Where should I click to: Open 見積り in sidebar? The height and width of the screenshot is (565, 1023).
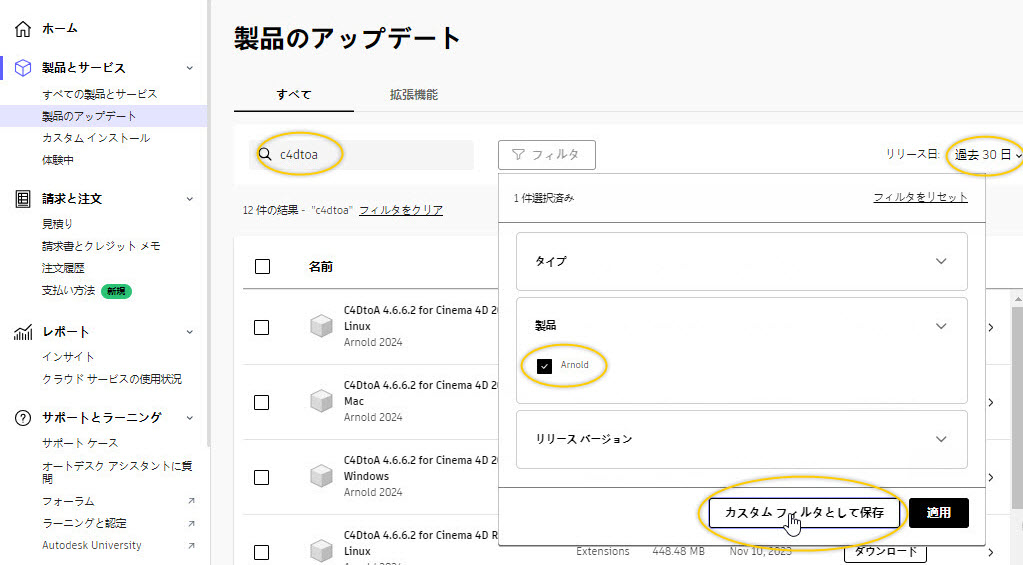point(57,224)
